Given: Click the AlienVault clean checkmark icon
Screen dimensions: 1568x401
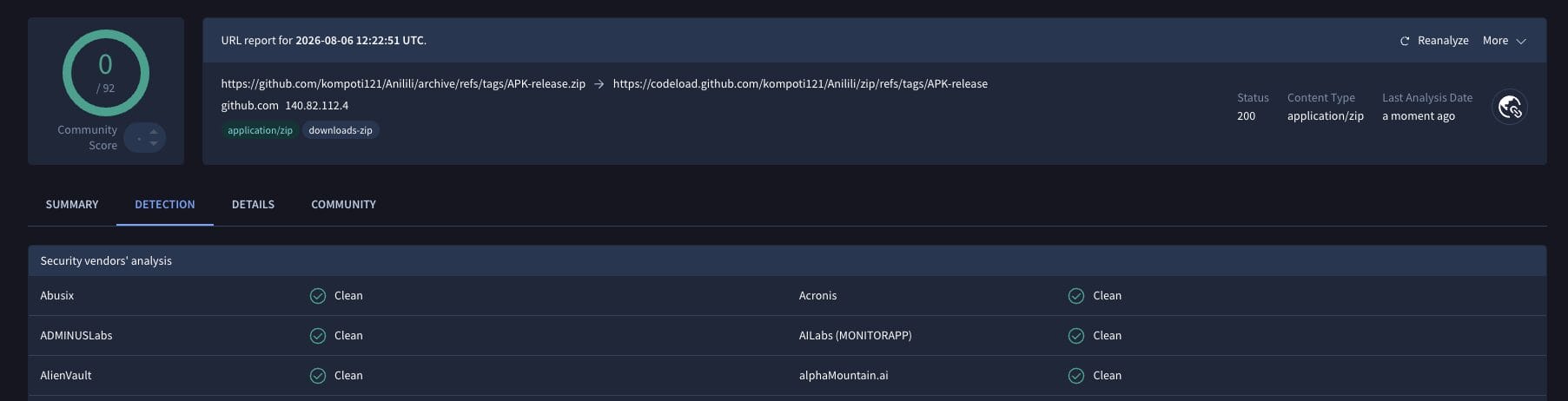Looking at the screenshot, I should click(318, 376).
